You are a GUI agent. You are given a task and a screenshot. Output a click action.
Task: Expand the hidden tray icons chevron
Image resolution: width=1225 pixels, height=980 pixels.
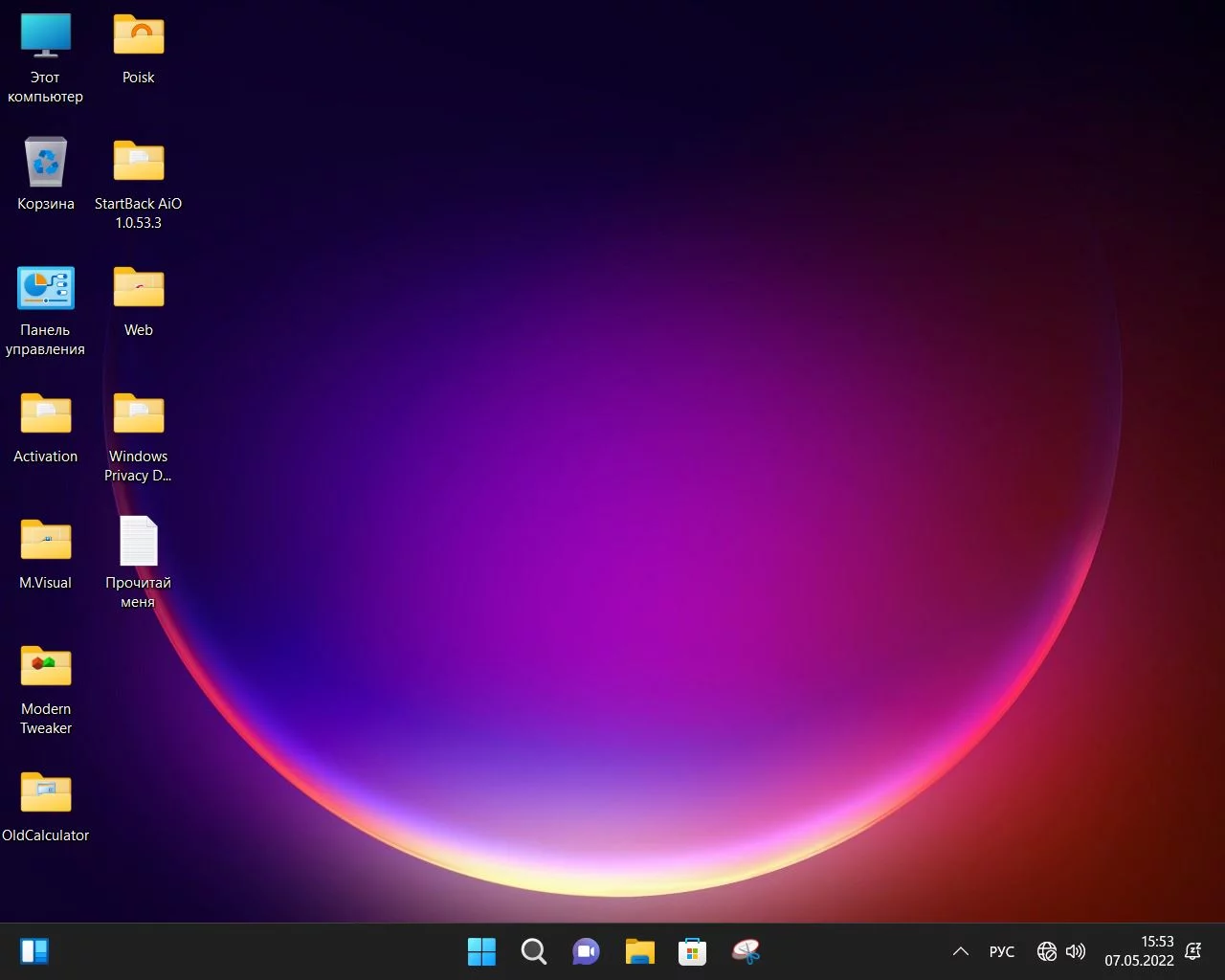tap(960, 951)
